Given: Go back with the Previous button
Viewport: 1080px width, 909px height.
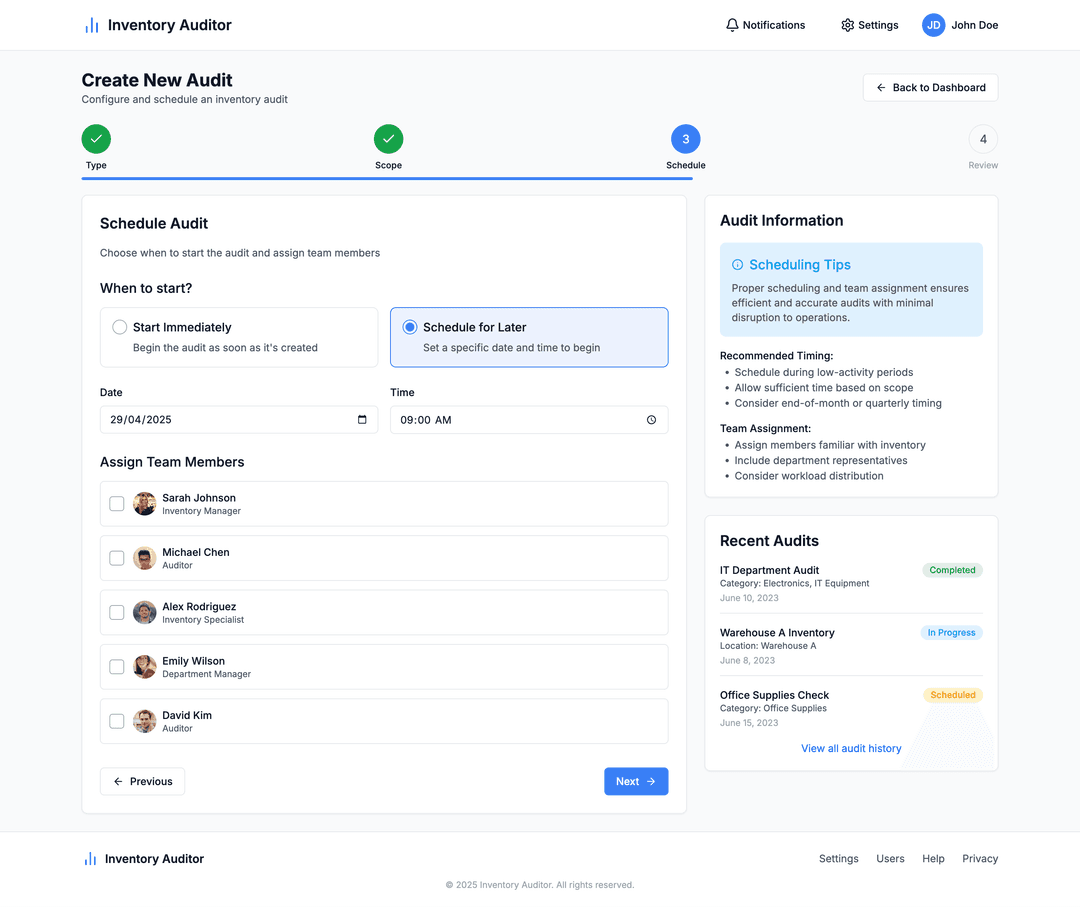Looking at the screenshot, I should point(142,781).
